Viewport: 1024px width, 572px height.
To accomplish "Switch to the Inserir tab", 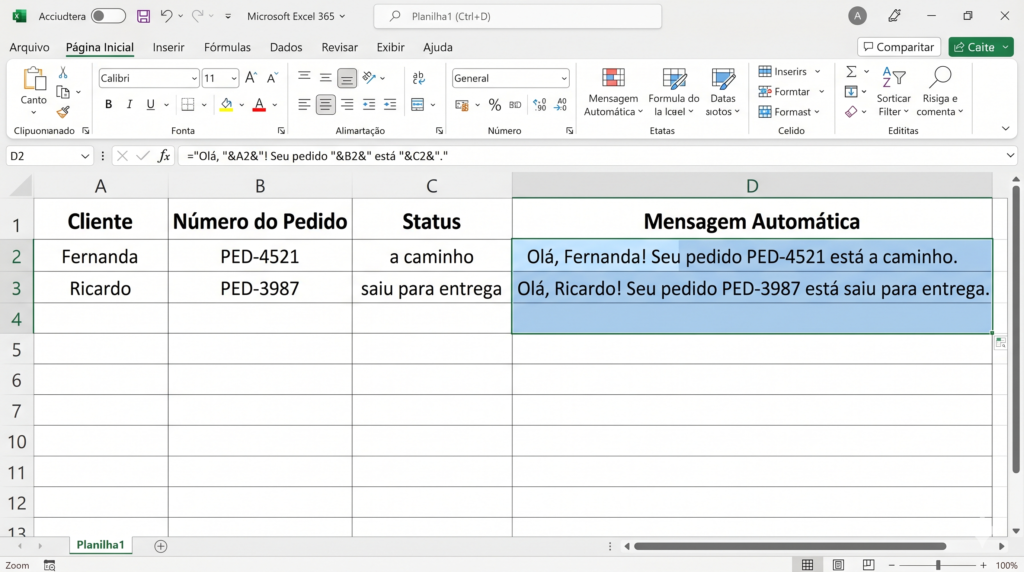I will [x=168, y=47].
